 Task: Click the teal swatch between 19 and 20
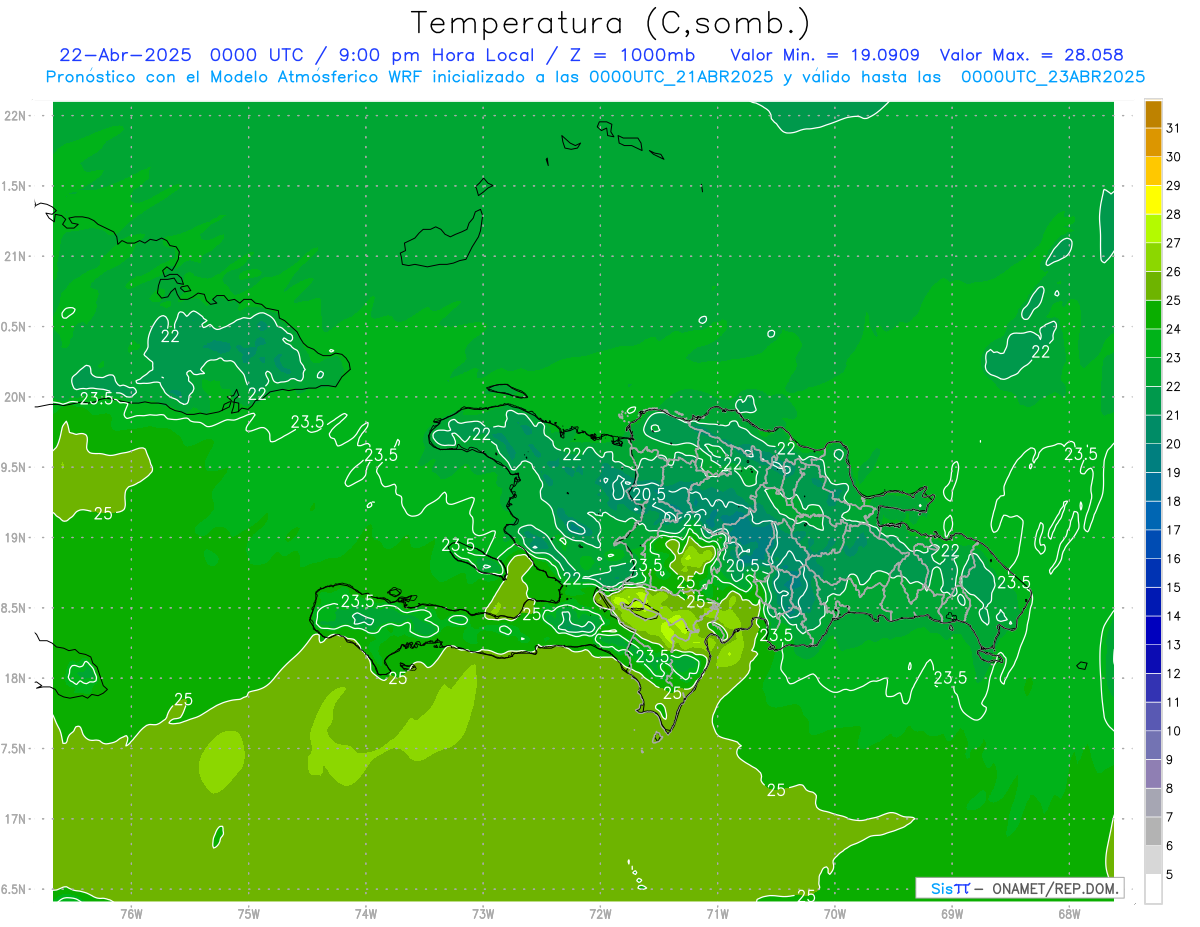[x=1153, y=459]
